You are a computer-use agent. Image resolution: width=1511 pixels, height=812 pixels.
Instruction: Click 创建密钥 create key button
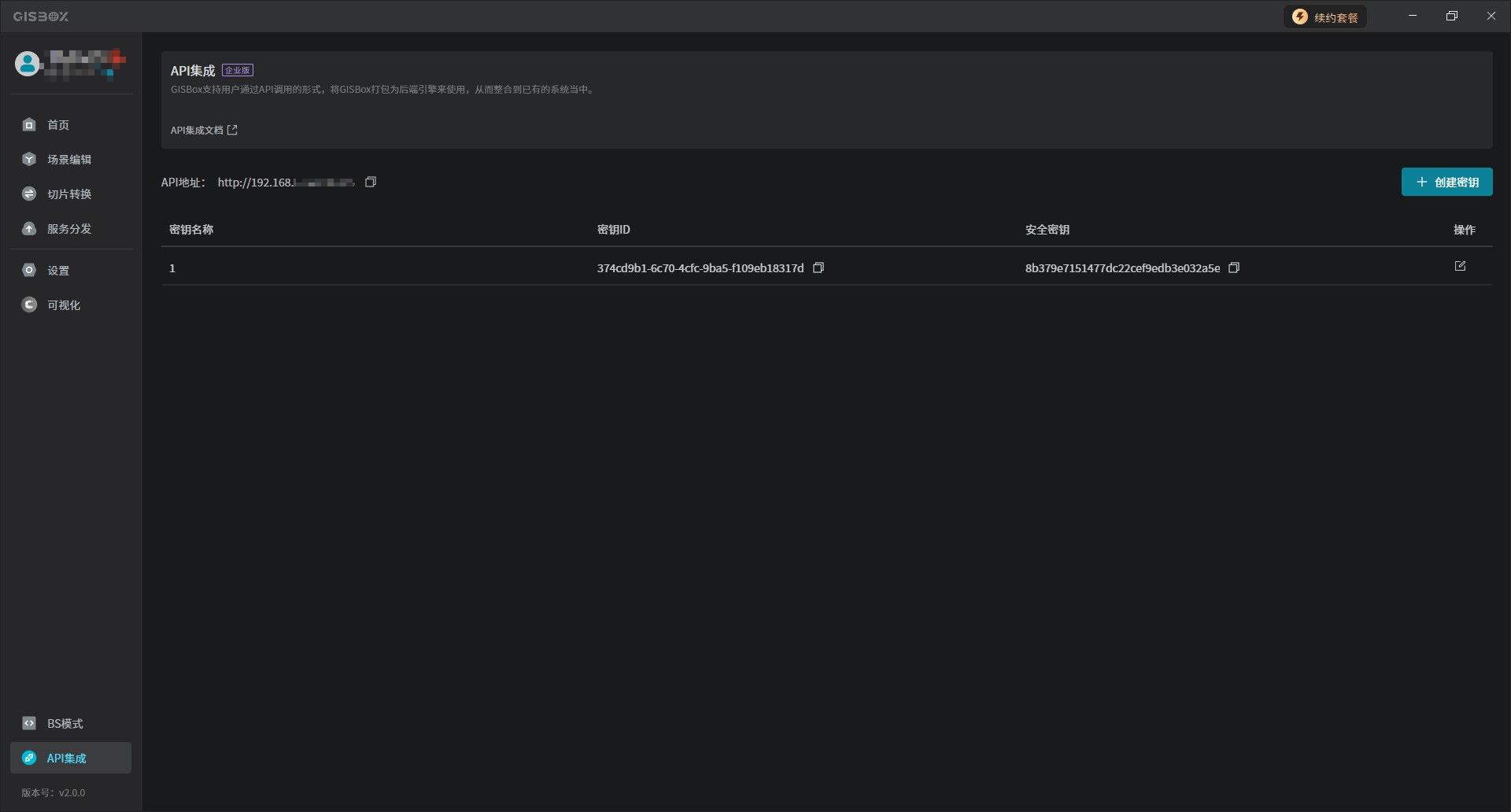[x=1446, y=183]
